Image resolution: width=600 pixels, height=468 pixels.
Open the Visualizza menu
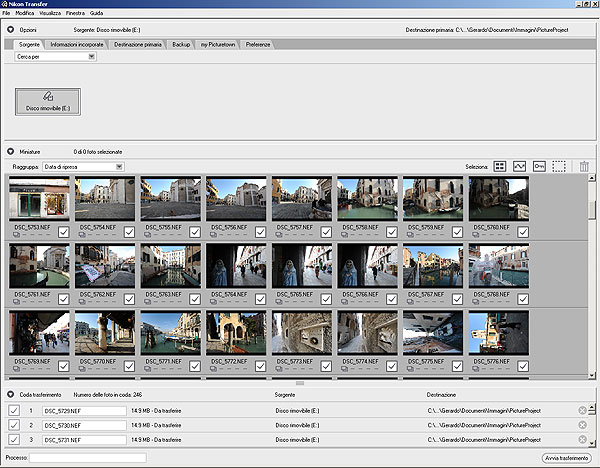click(50, 13)
